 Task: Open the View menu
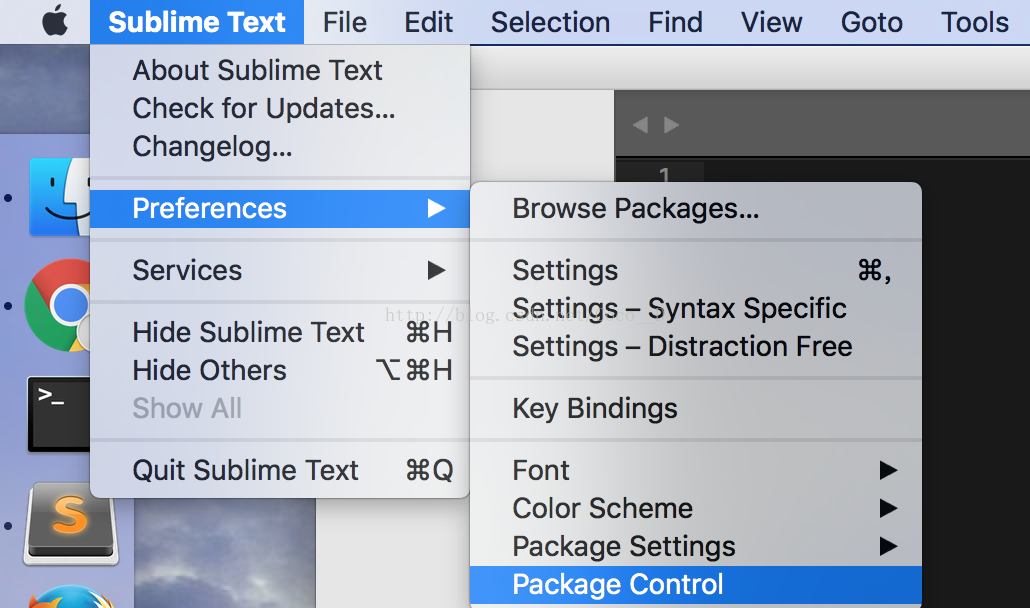point(771,22)
